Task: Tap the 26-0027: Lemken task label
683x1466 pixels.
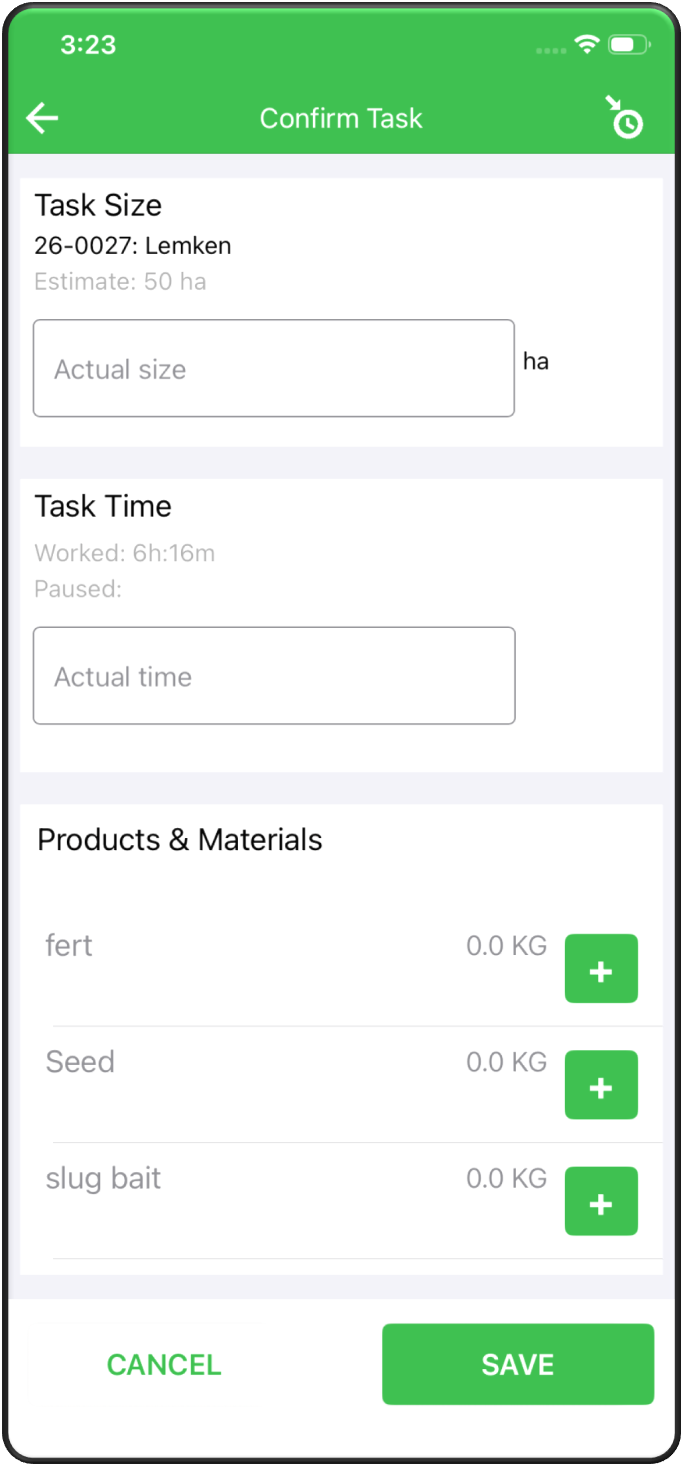Action: pos(133,245)
